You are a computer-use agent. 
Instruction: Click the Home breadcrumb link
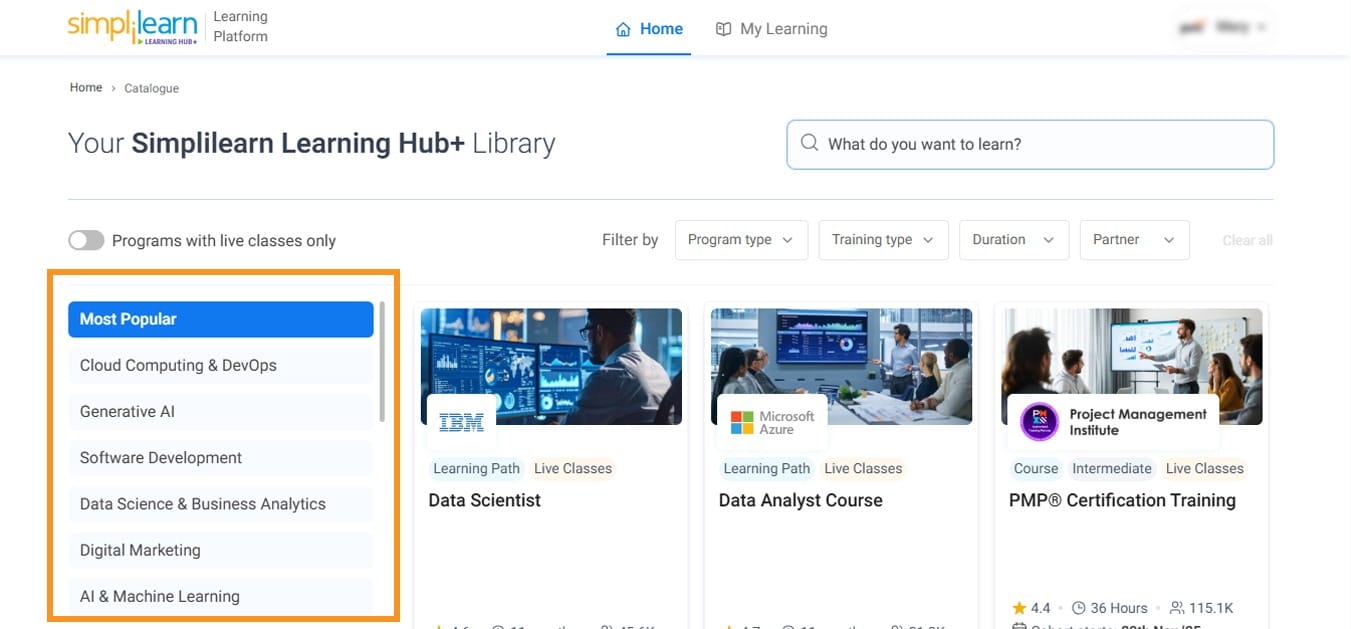86,88
